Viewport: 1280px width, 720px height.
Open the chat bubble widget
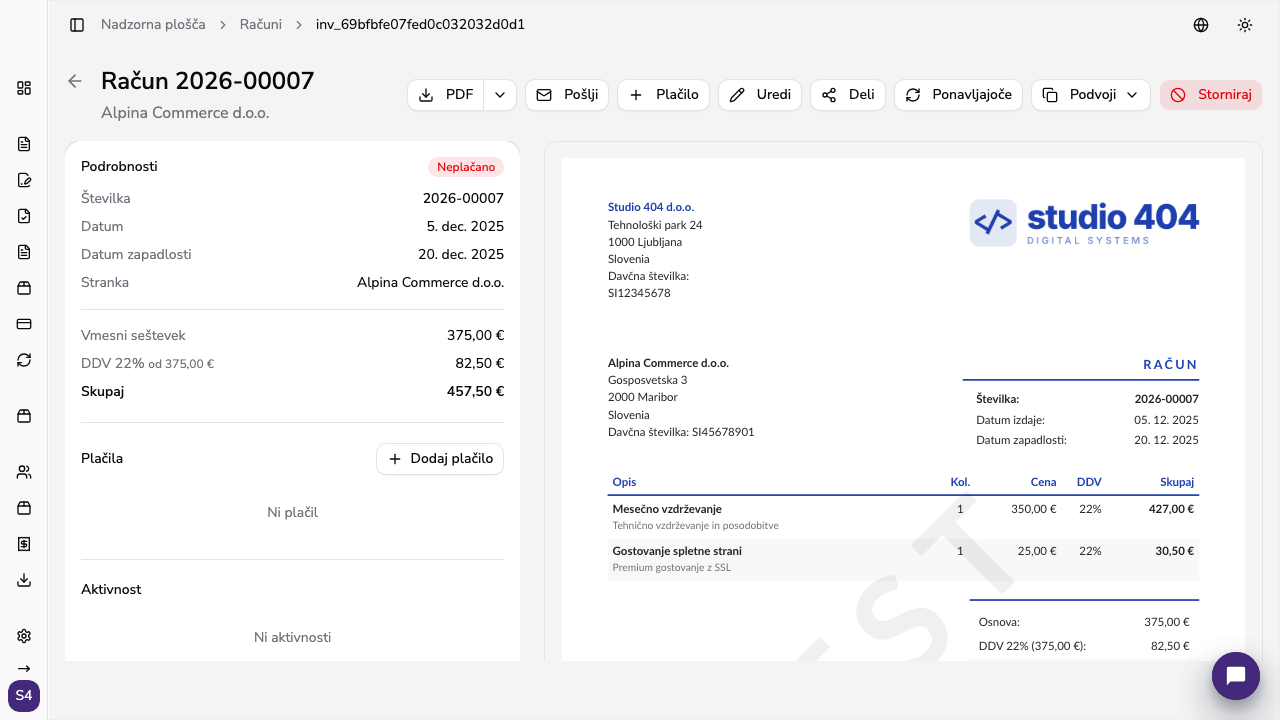(x=1235, y=676)
